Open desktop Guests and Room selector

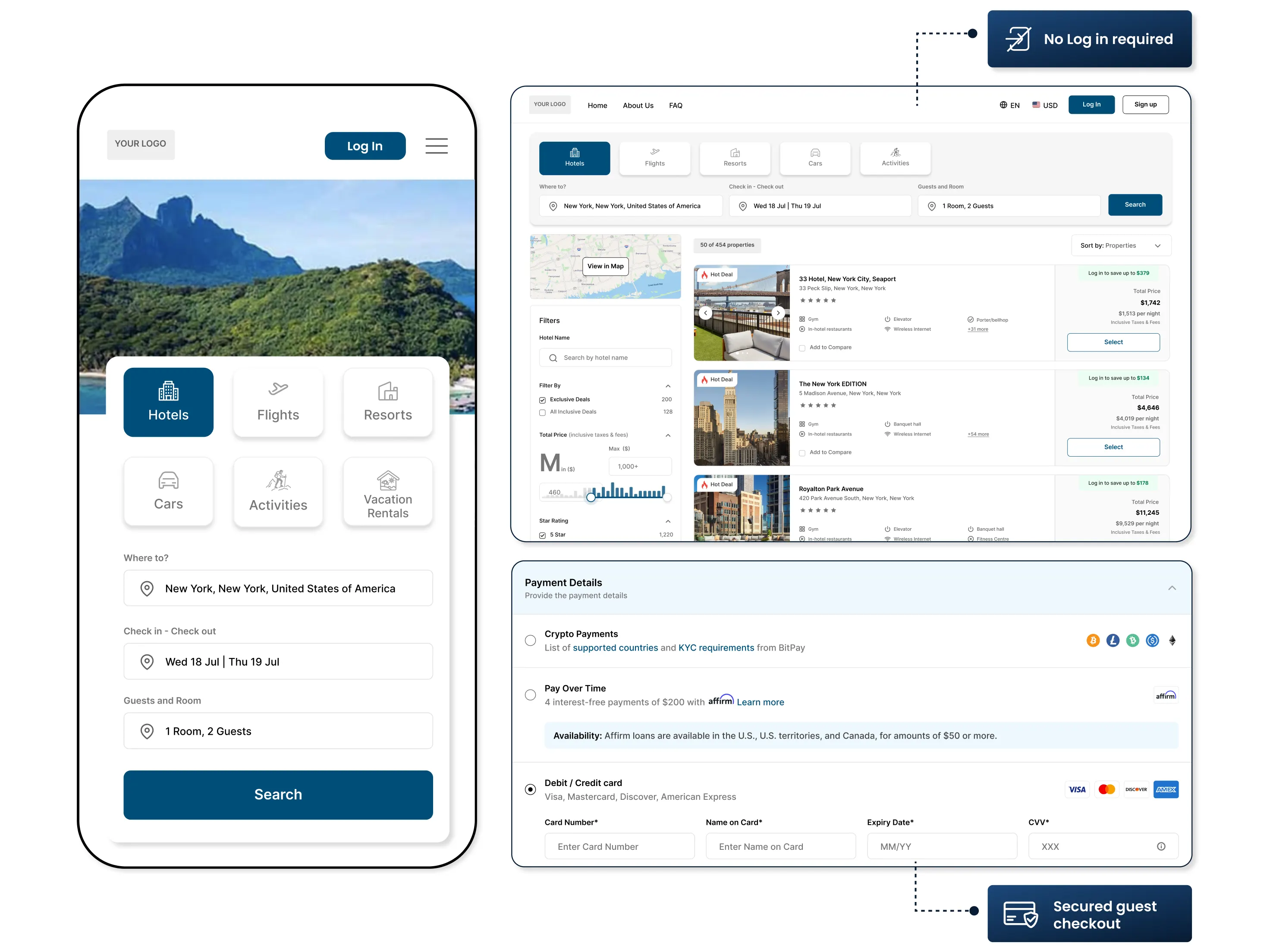tap(1009, 206)
